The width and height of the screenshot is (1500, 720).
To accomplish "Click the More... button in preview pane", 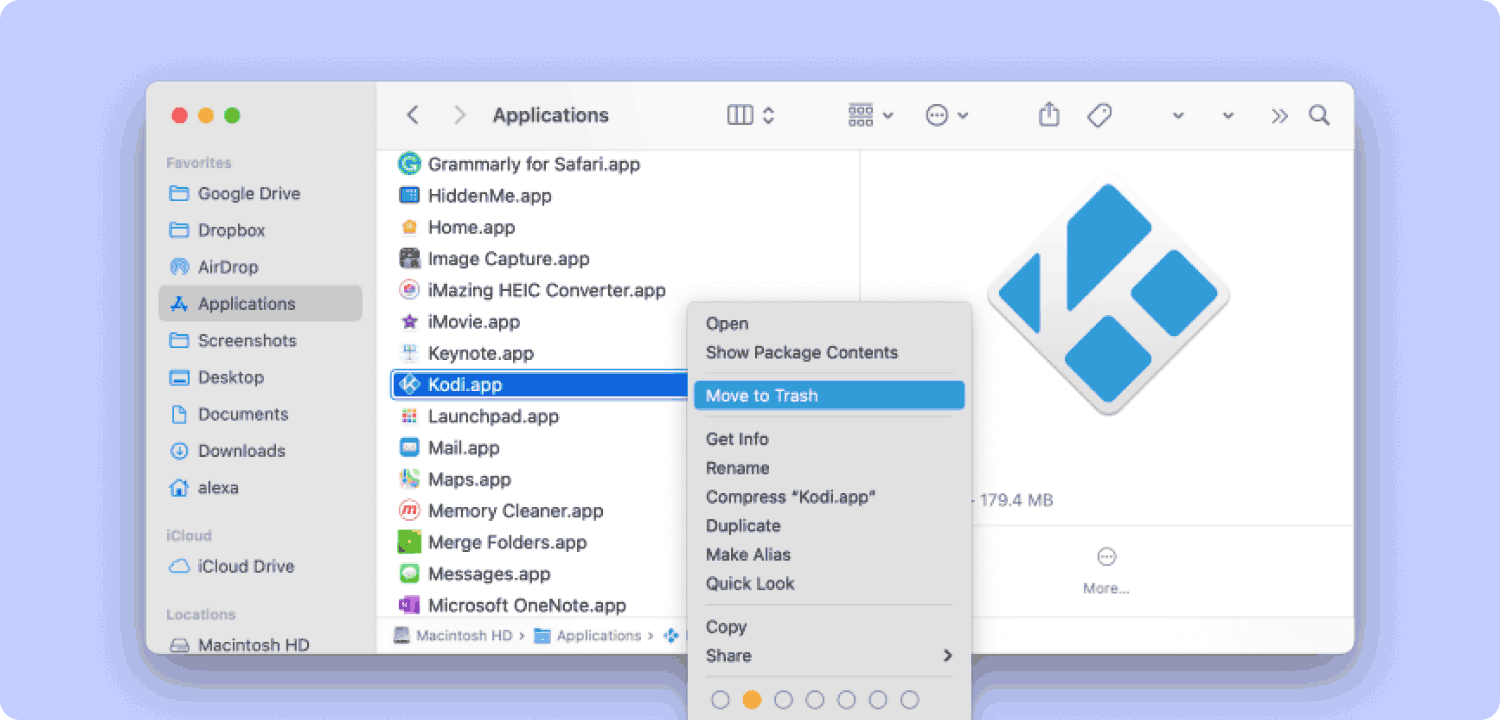I will point(1106,571).
